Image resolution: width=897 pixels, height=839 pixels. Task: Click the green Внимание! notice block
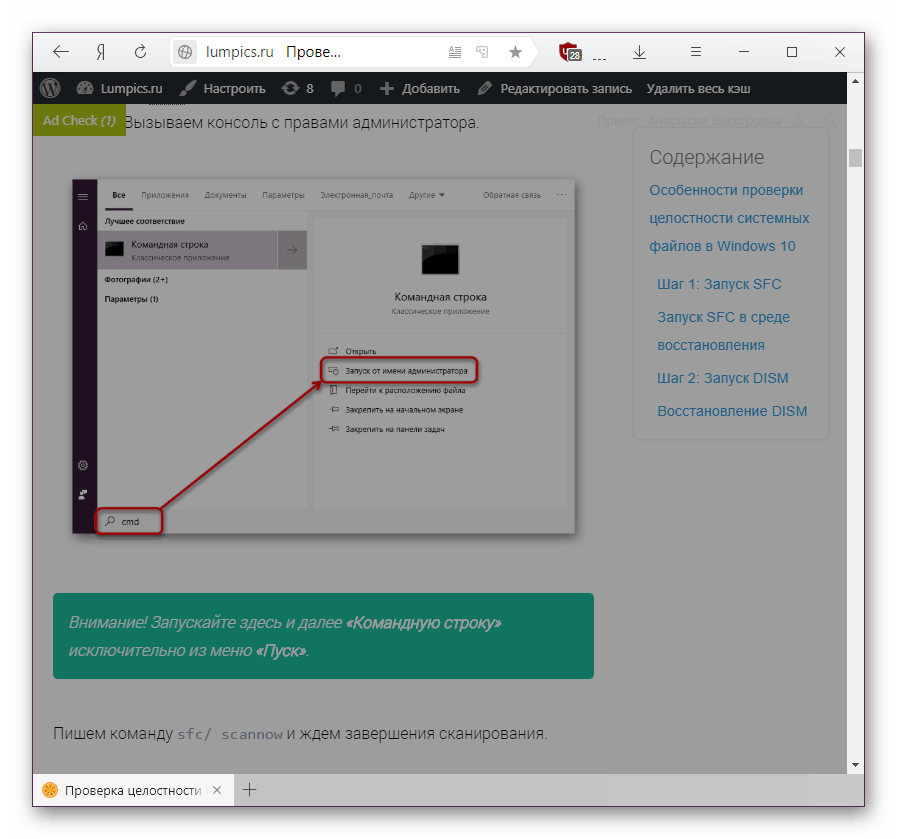[323, 636]
